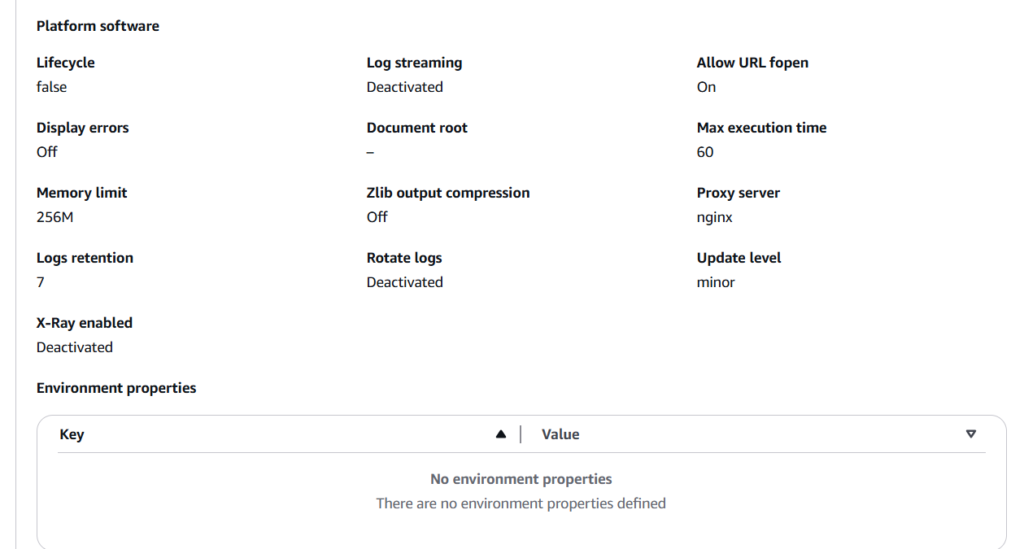Click the nginx proxy server value
The height and width of the screenshot is (549, 1024).
tap(715, 217)
